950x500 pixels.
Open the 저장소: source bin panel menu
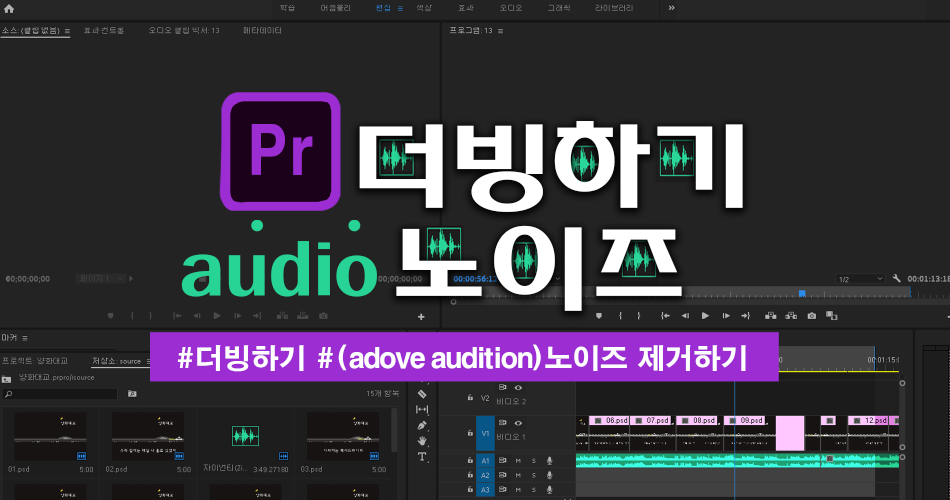147,361
